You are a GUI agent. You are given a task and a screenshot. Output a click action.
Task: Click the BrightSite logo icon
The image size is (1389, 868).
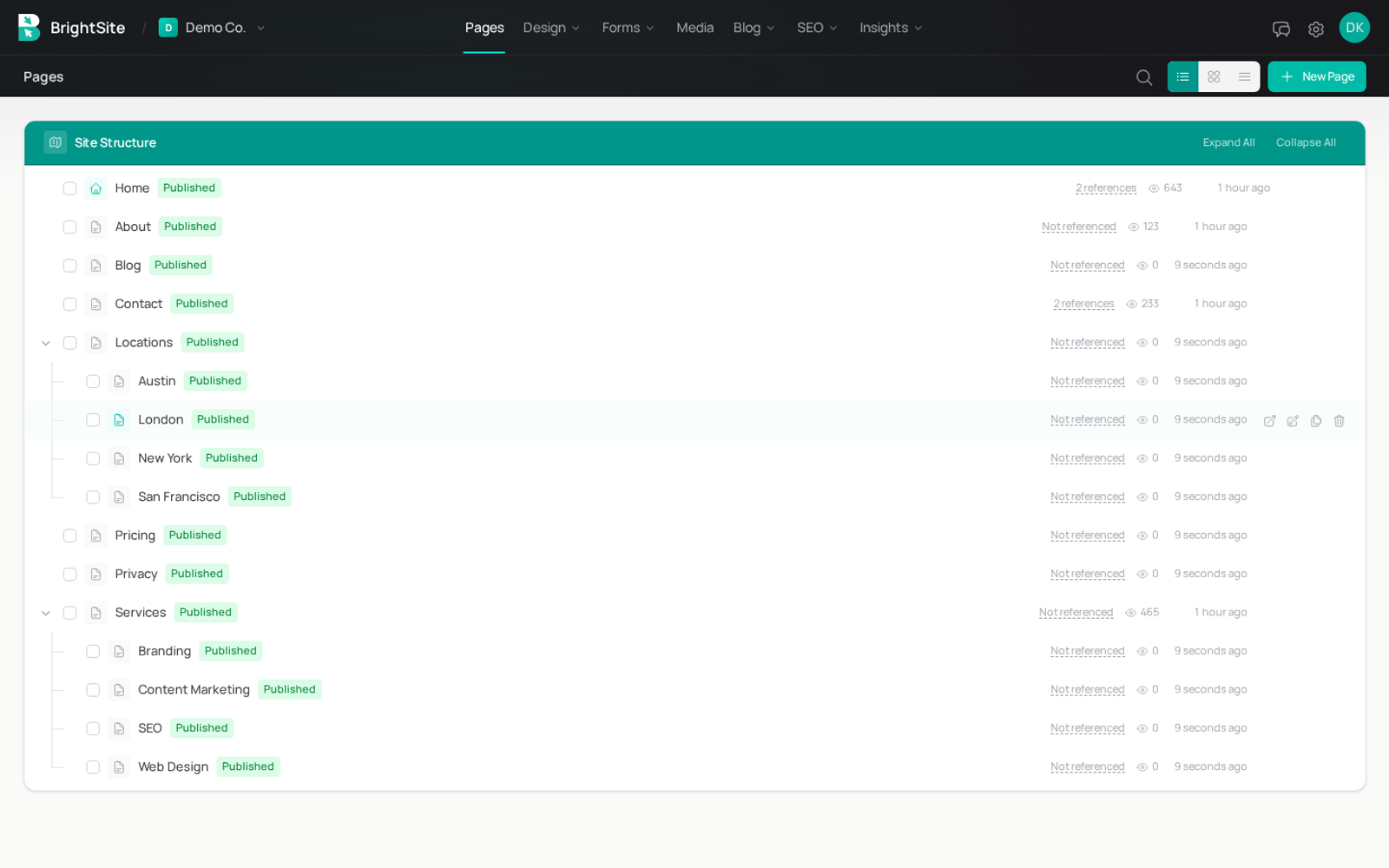(29, 28)
